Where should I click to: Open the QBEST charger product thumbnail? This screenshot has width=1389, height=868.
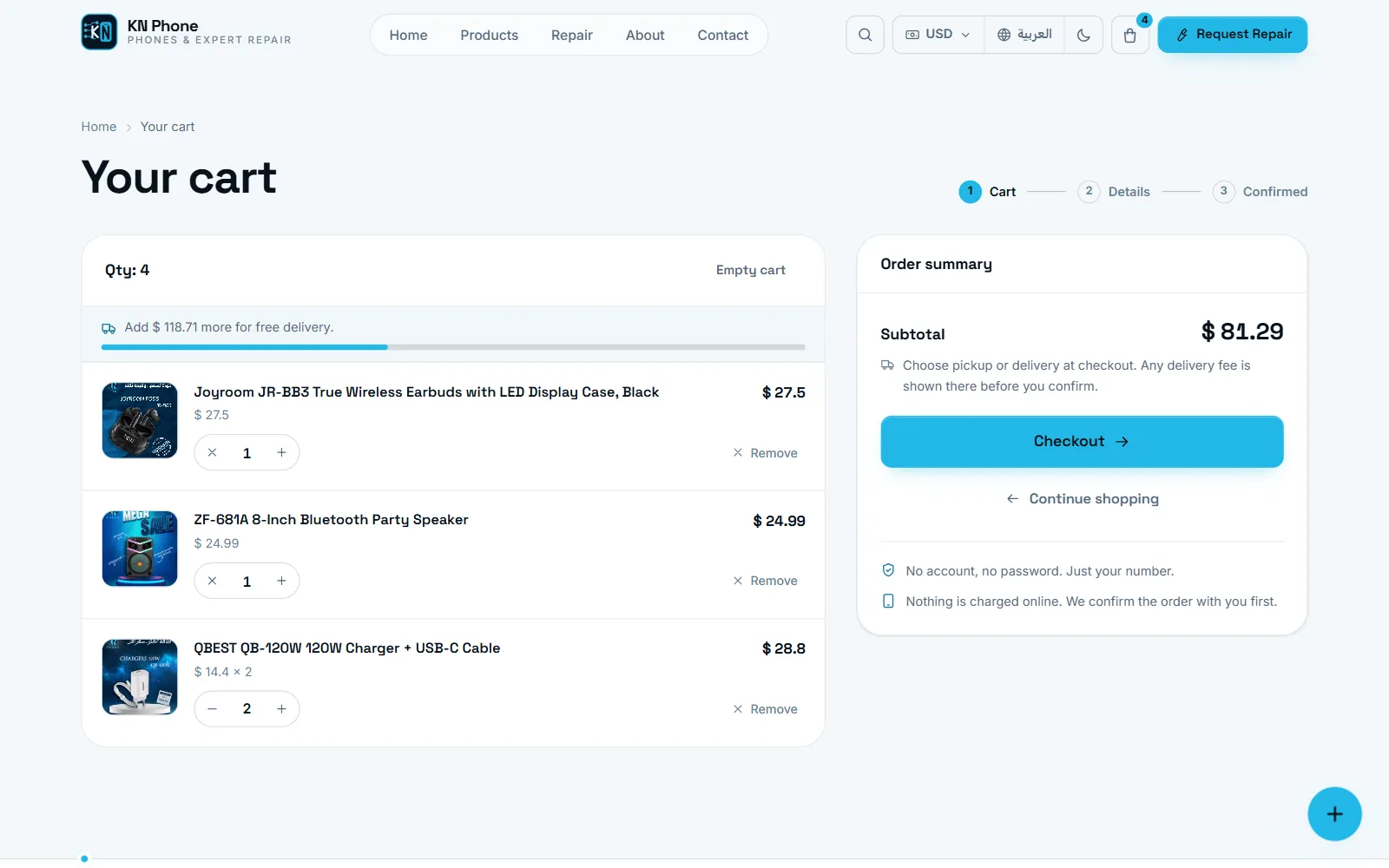140,677
